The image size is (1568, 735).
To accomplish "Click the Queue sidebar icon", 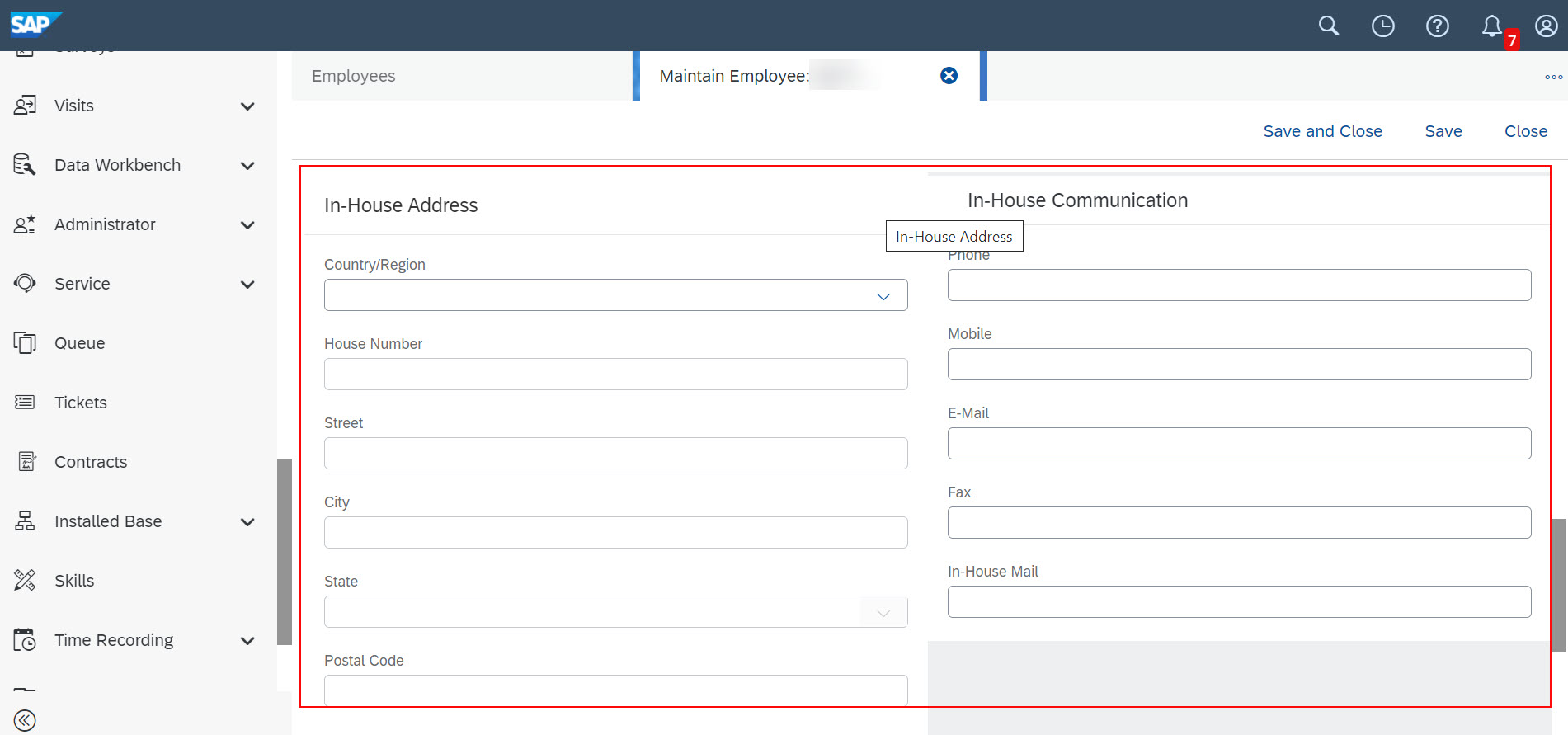I will point(25,343).
